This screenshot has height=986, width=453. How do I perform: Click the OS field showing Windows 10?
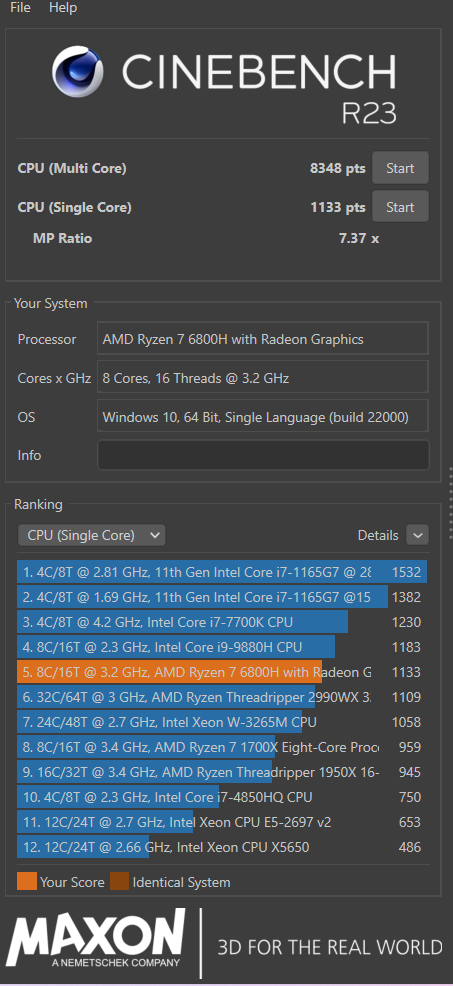pos(263,416)
